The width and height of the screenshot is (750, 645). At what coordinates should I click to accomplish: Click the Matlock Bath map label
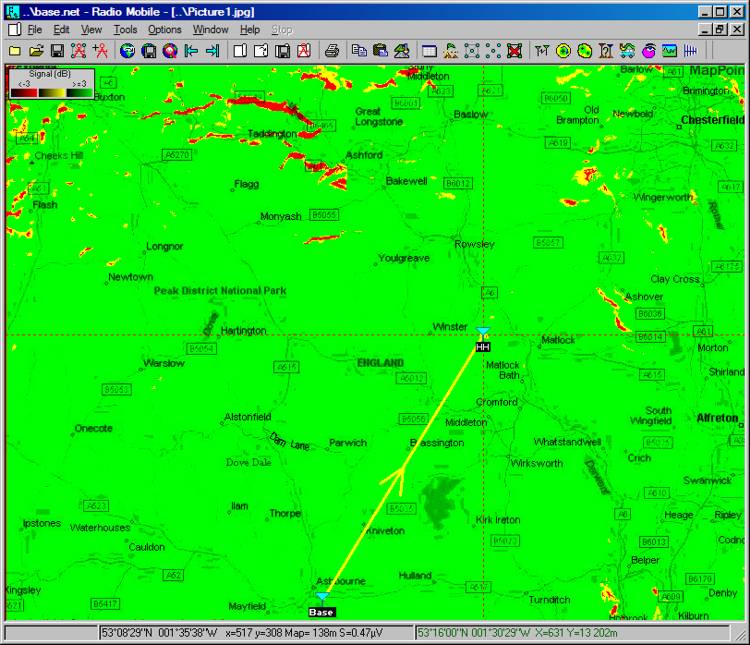pos(503,370)
